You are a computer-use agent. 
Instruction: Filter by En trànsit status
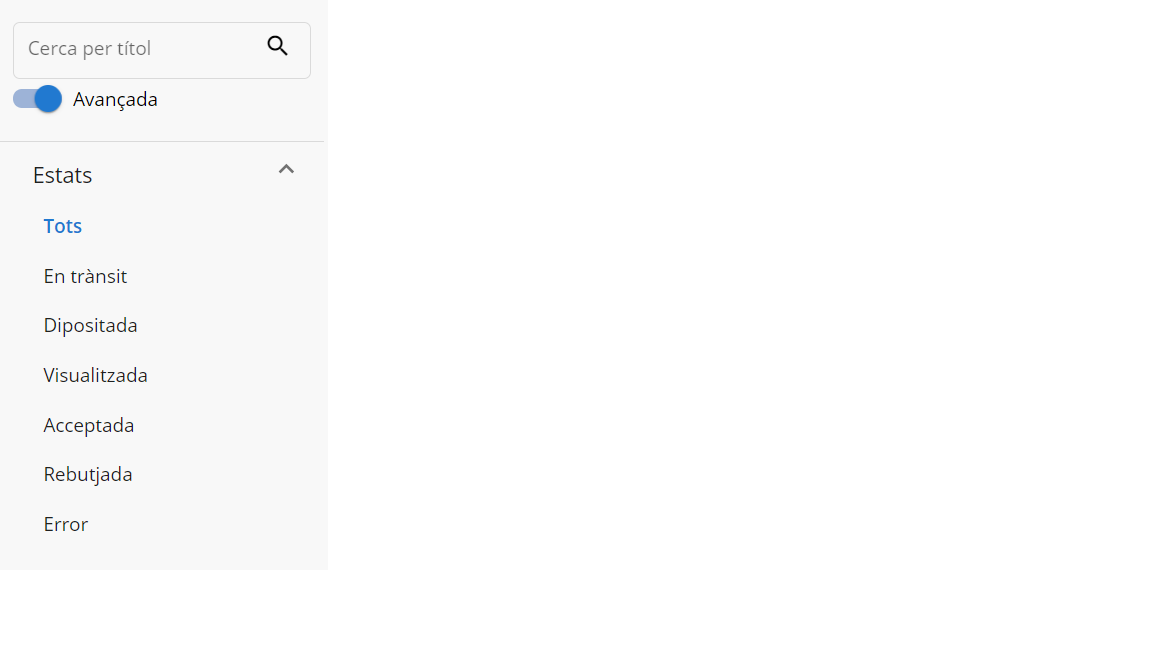tap(85, 276)
